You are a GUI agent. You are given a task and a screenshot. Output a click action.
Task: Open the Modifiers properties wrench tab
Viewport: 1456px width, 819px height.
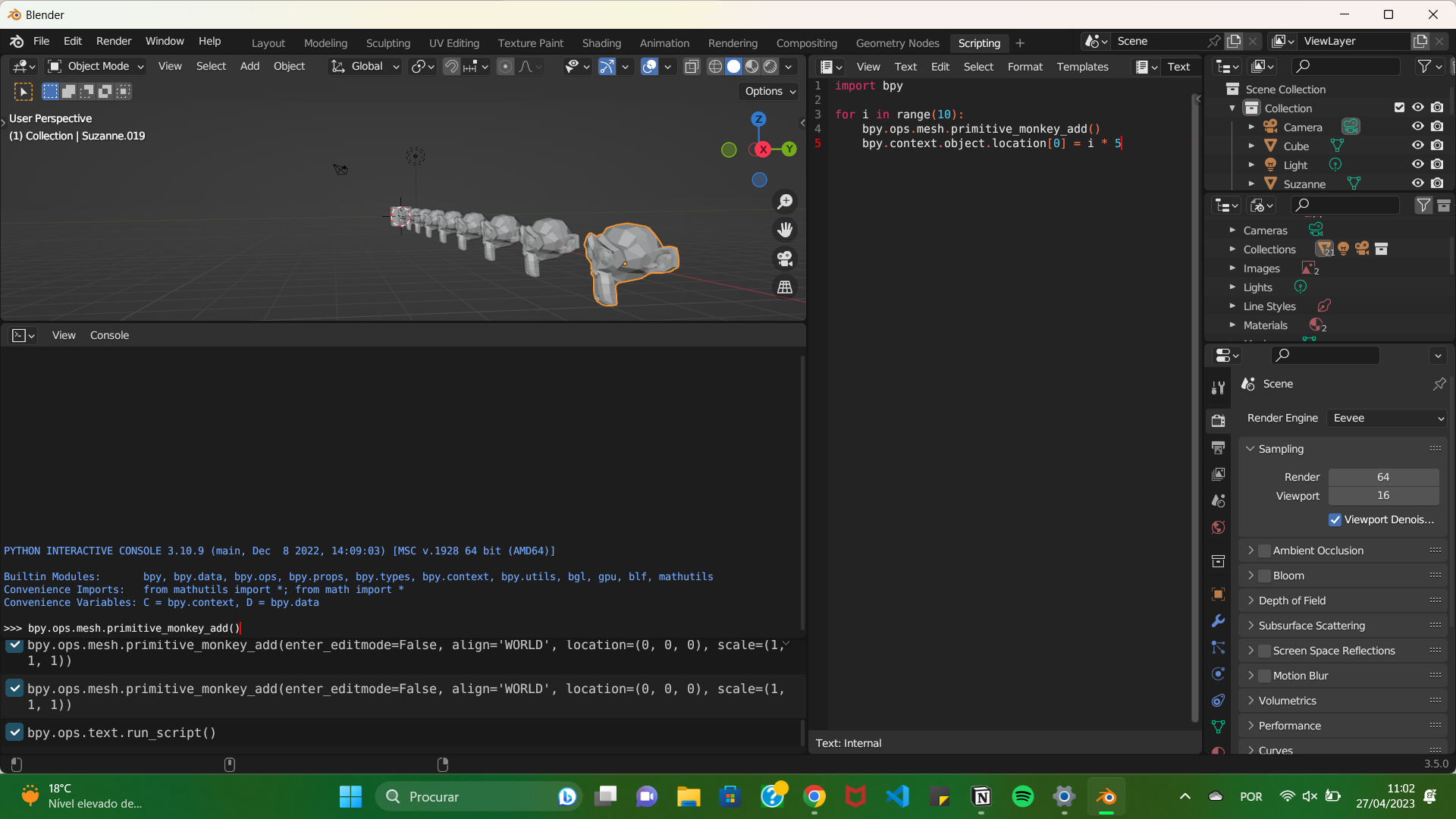(x=1218, y=621)
